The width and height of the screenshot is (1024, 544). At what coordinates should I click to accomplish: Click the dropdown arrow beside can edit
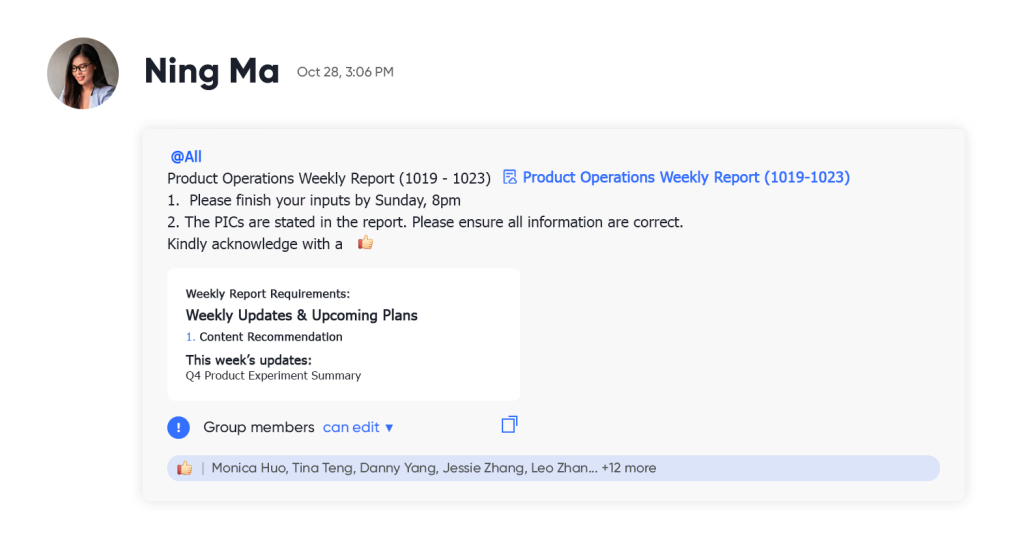(x=389, y=428)
